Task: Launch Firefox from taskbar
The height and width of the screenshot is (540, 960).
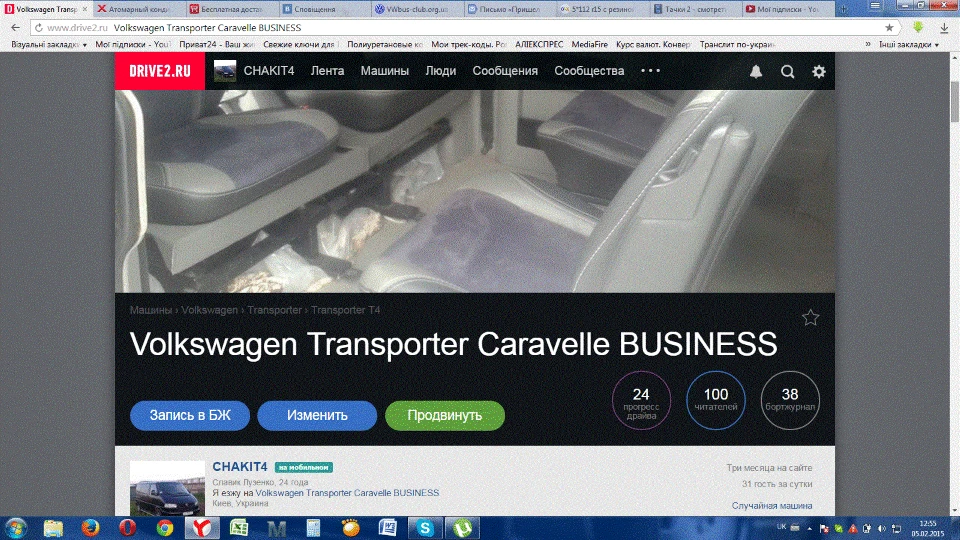Action: point(90,528)
